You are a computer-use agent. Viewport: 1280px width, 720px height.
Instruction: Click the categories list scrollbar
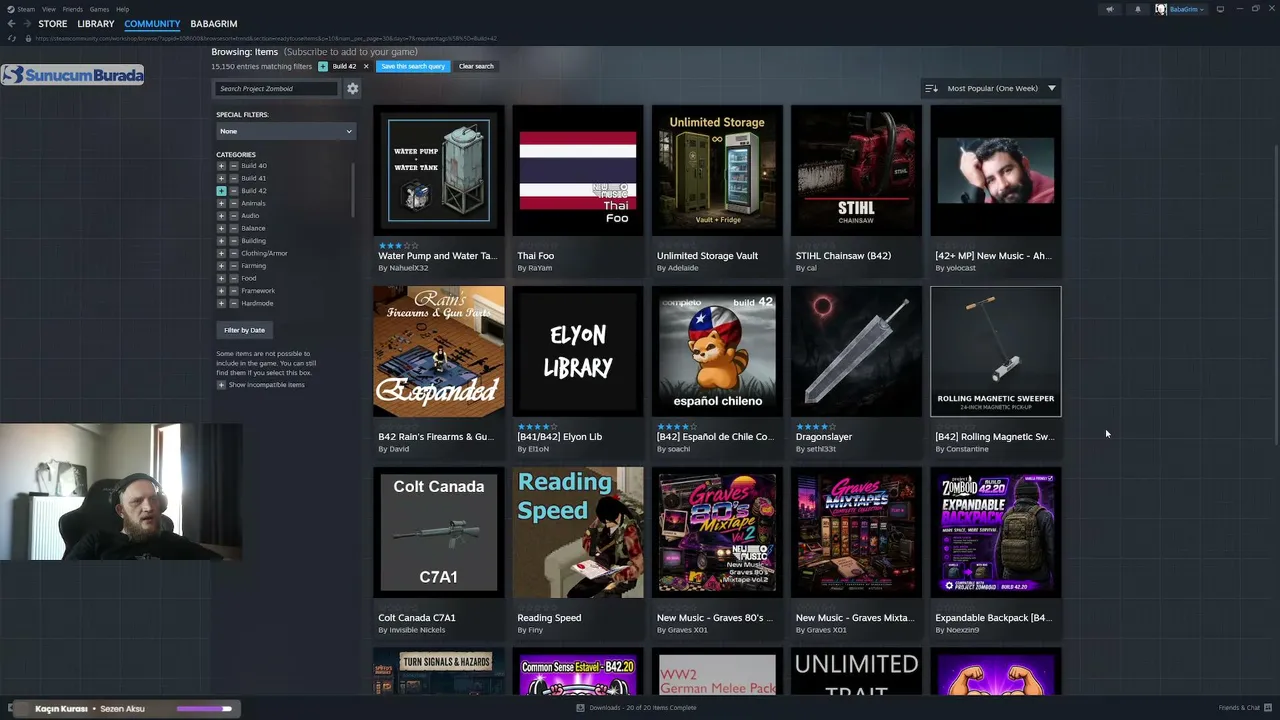point(354,190)
